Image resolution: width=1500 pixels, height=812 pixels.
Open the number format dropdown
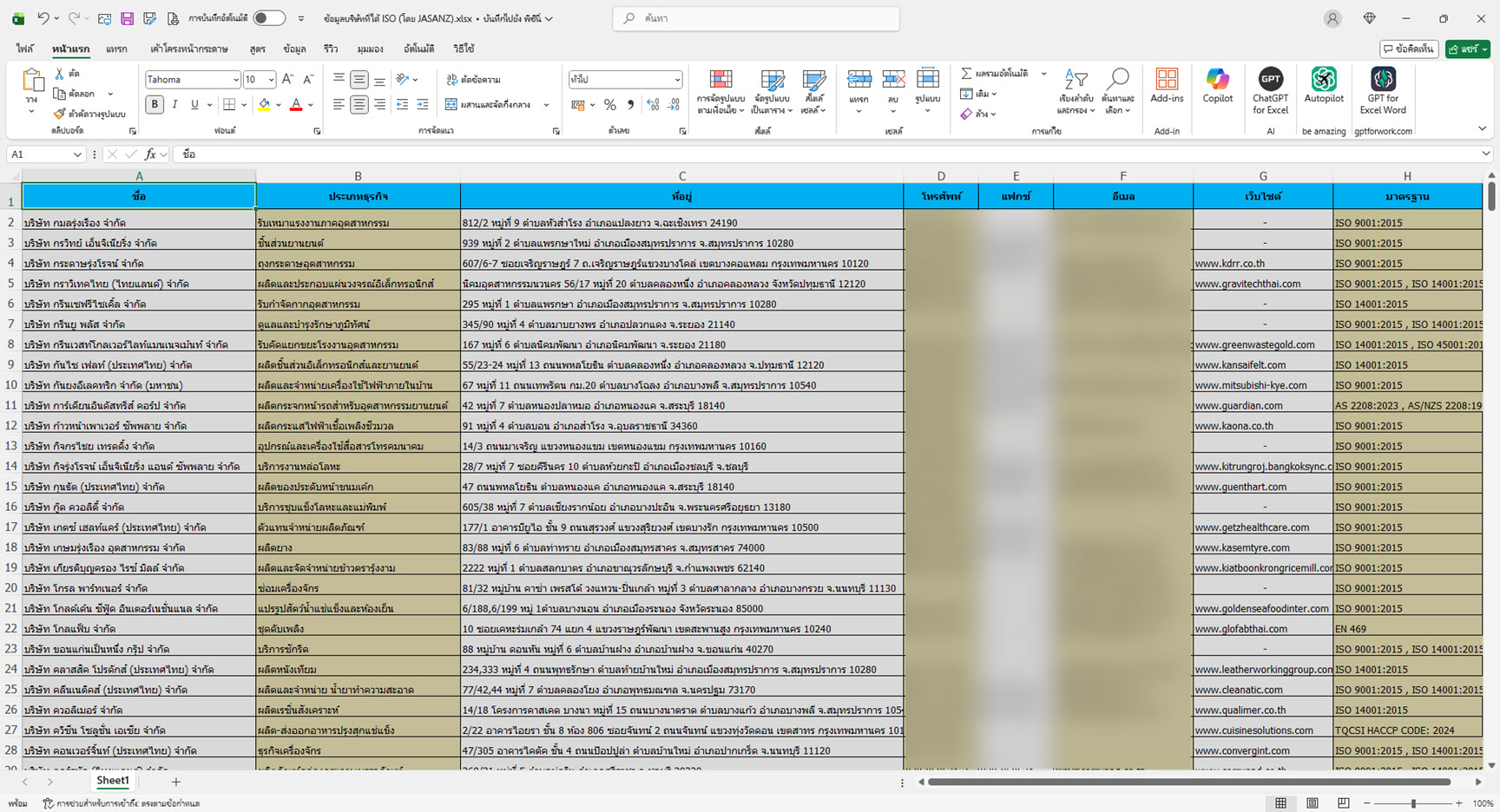[677, 80]
